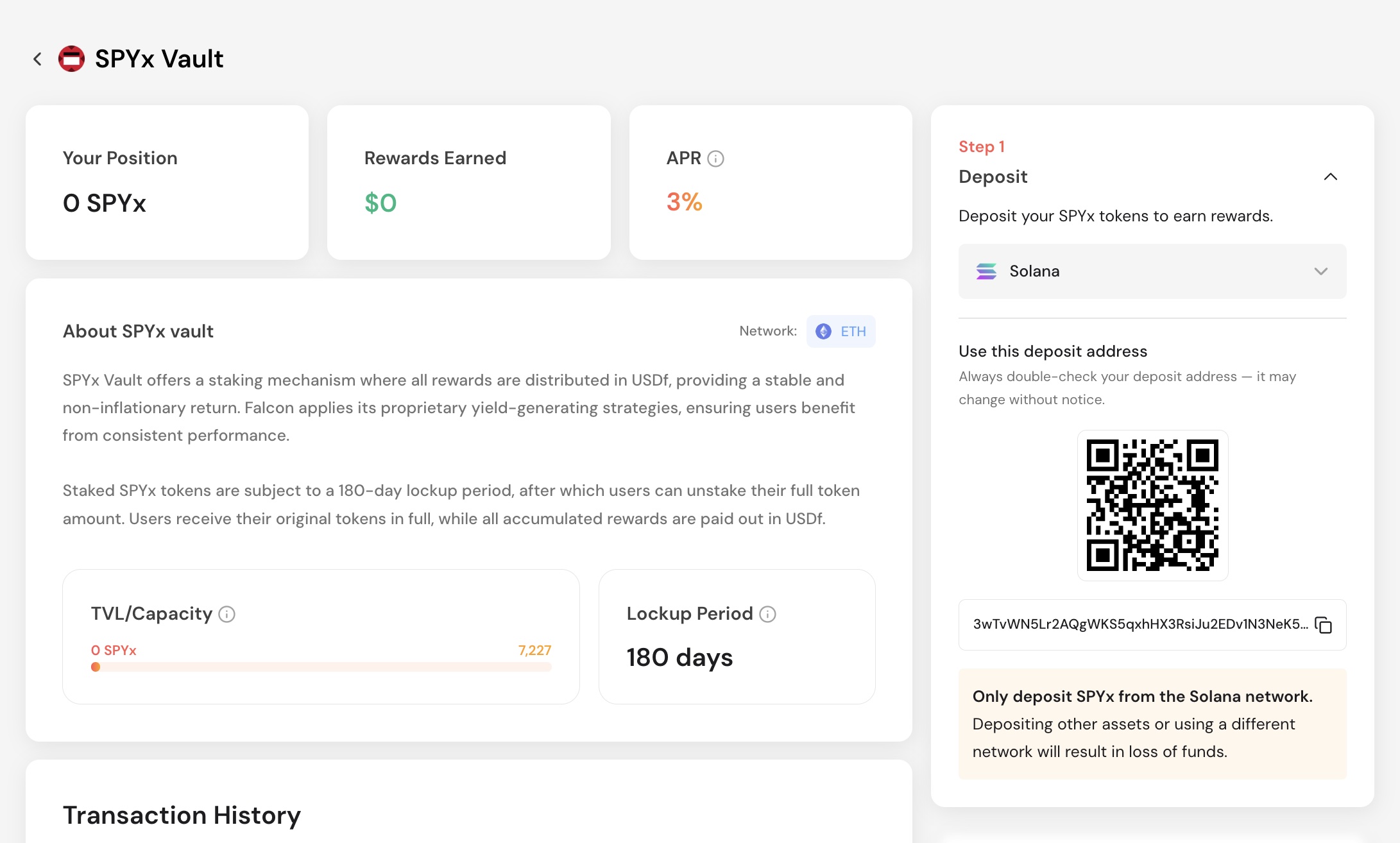Screen dimensions: 1400x843
Task: Click the ETH network badge
Action: click(841, 332)
